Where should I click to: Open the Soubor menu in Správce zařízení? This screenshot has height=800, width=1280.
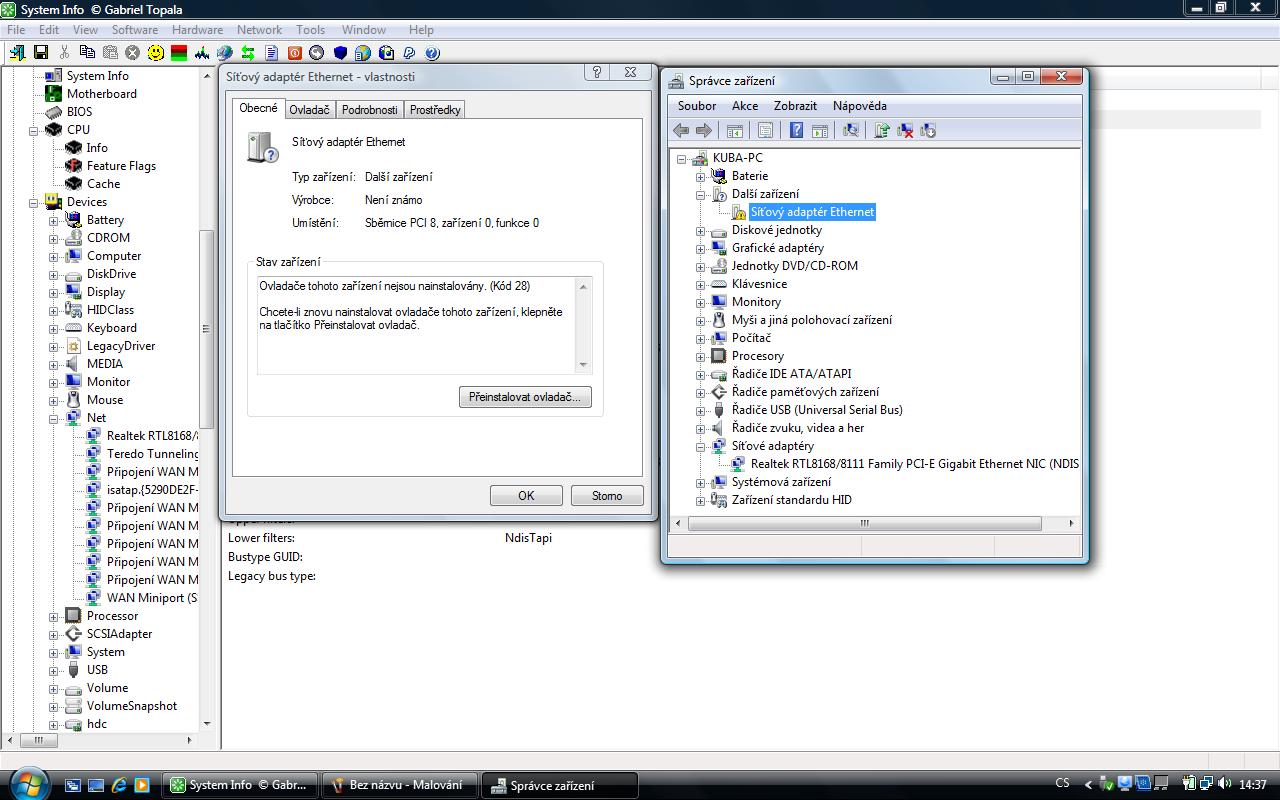[697, 106]
